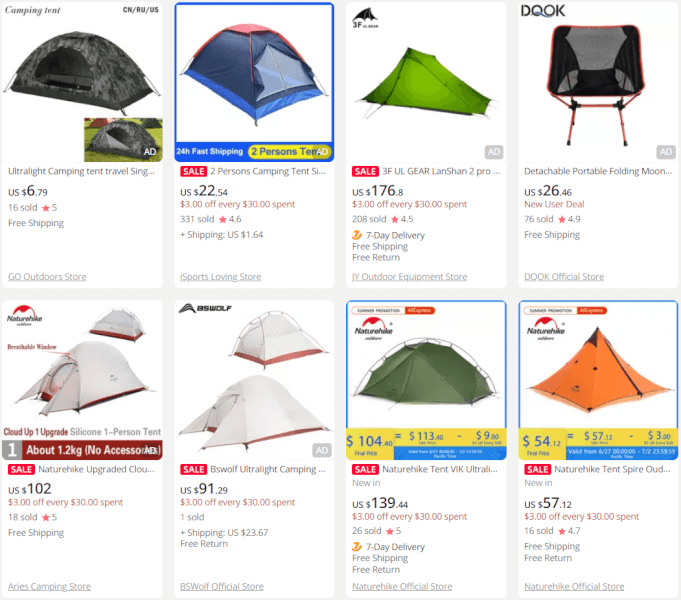
Task: Open GO Outdoors Store link
Action: click(x=47, y=277)
